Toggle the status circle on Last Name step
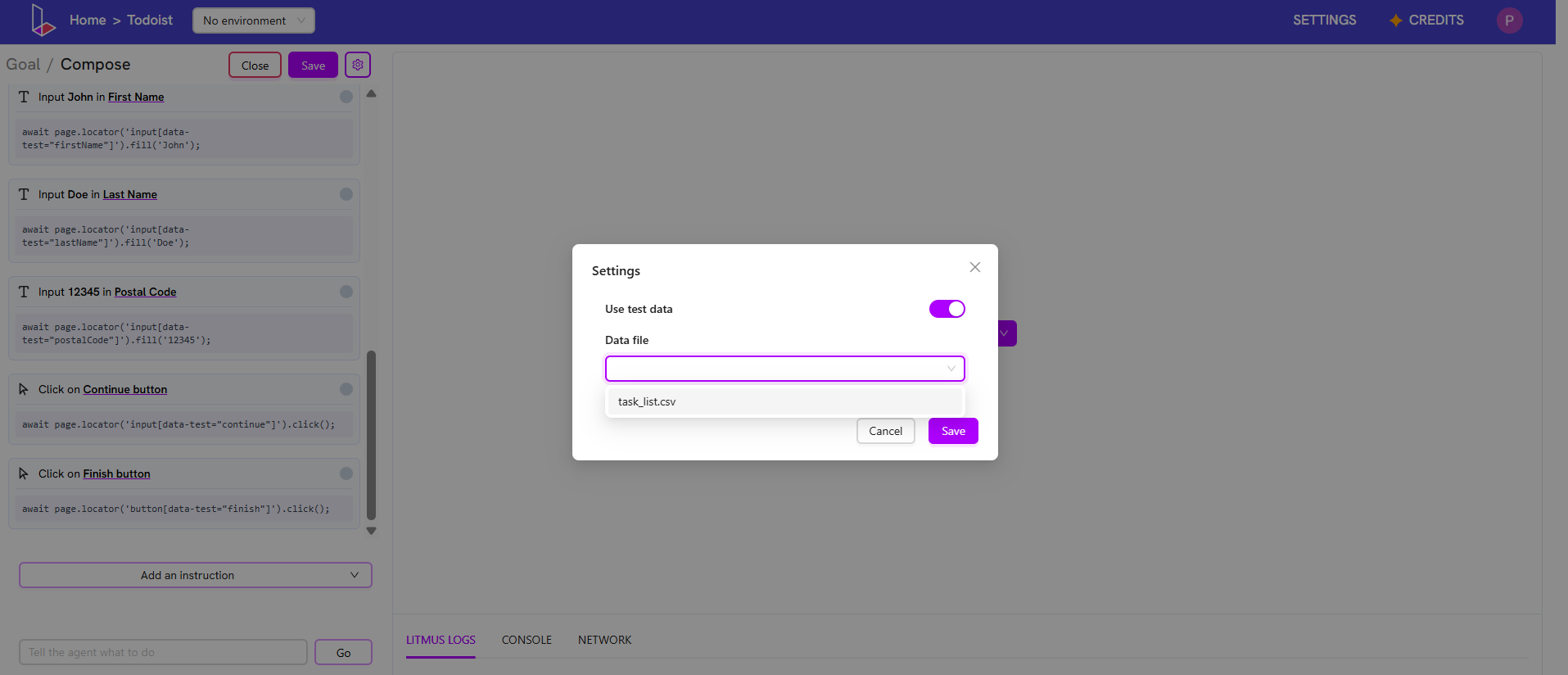The height and width of the screenshot is (675, 1568). [346, 194]
